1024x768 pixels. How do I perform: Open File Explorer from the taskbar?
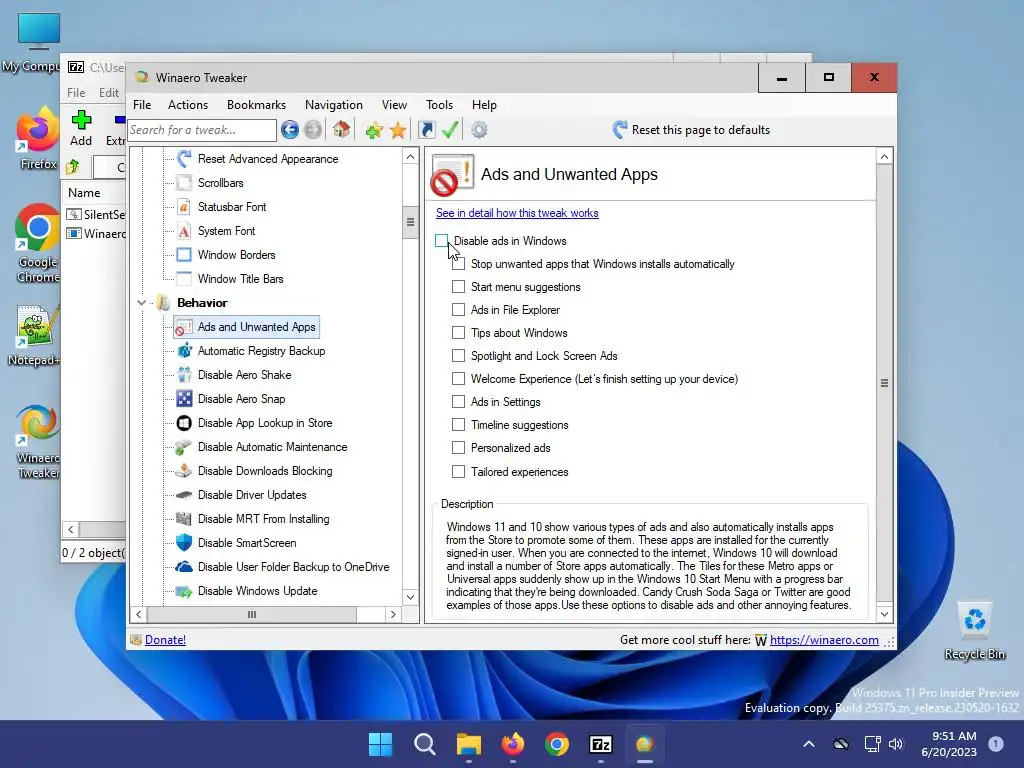click(469, 744)
